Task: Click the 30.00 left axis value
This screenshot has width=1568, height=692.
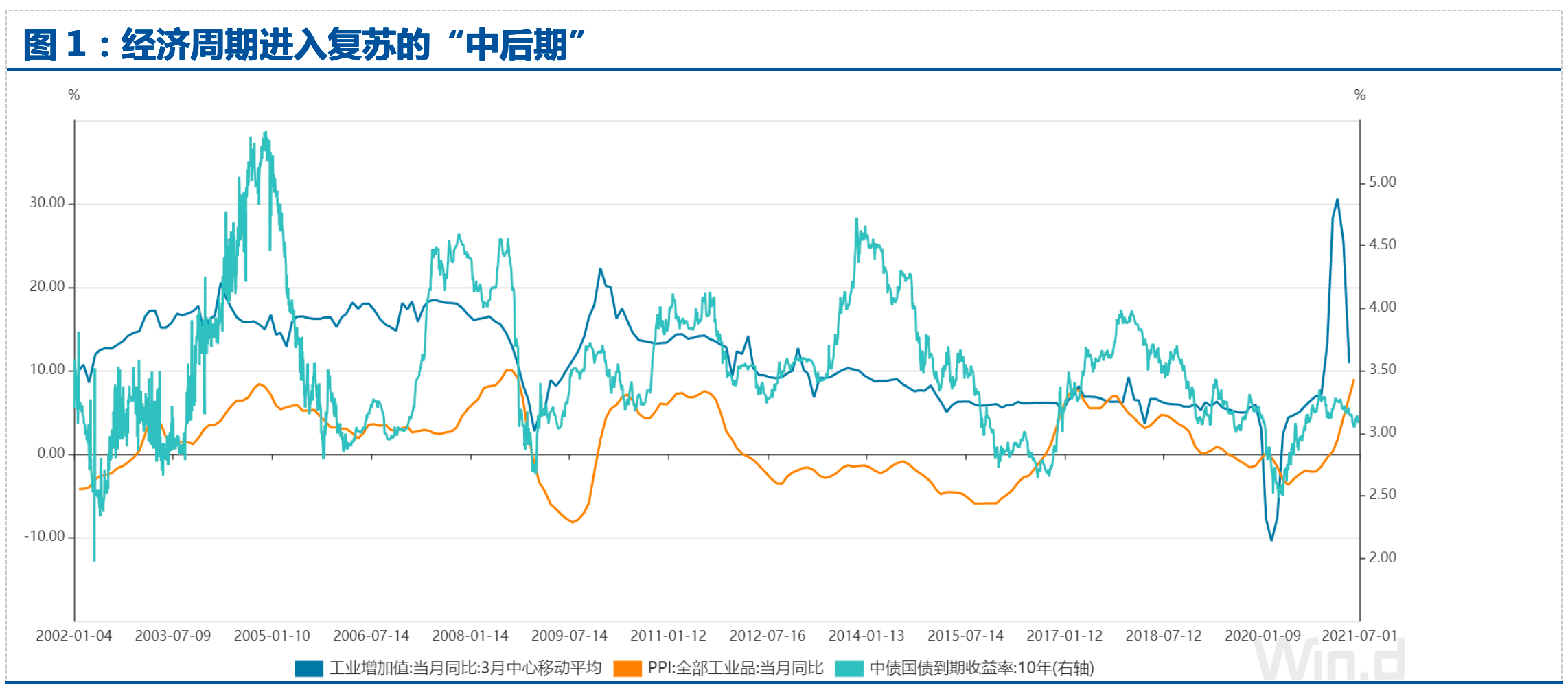Action: [47, 203]
